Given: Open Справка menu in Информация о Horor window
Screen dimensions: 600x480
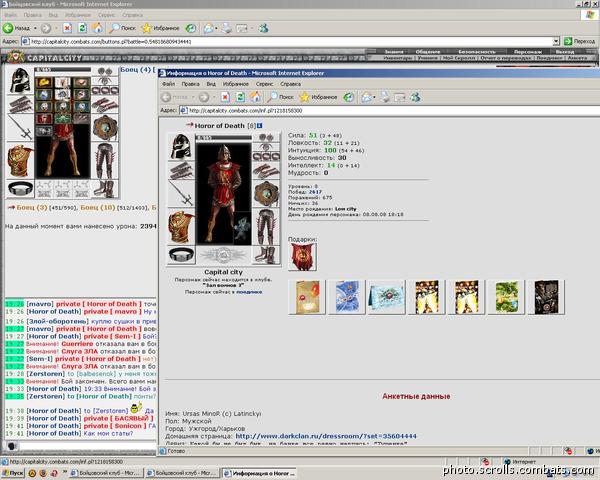Looking at the screenshot, I should pyautogui.click(x=290, y=84).
